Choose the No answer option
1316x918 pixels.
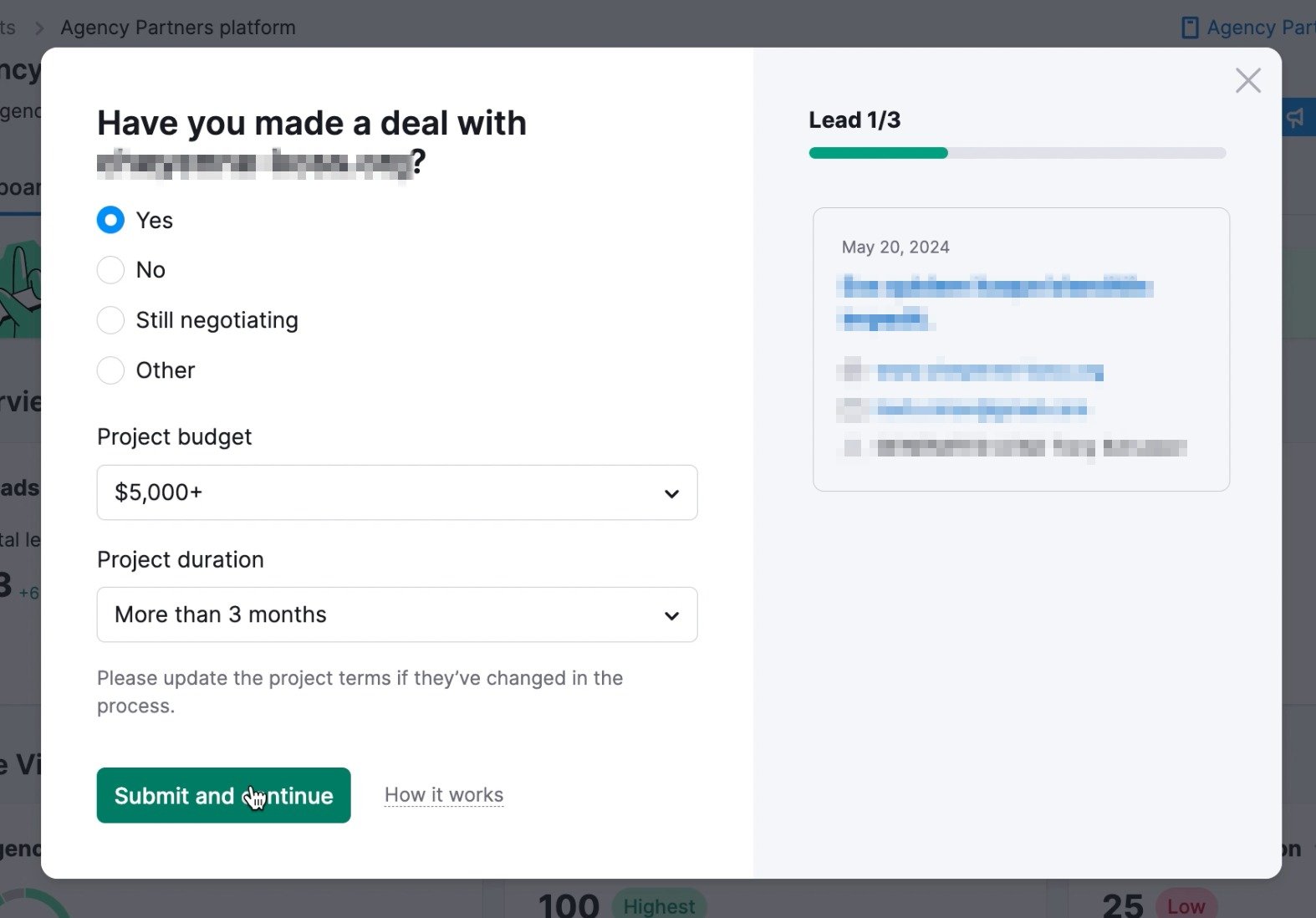coord(110,269)
